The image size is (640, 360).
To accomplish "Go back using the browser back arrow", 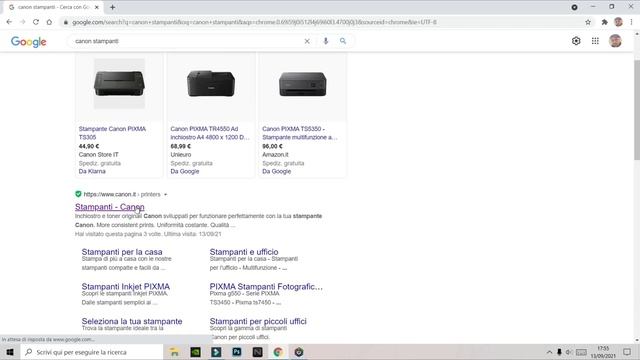I will click(9, 22).
